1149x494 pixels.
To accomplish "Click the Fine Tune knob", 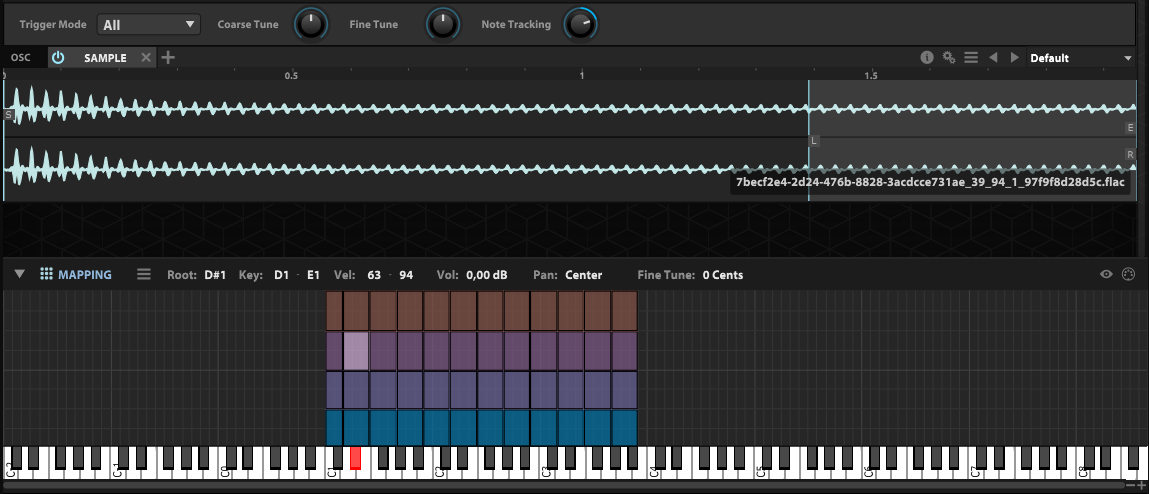I will 443,24.
